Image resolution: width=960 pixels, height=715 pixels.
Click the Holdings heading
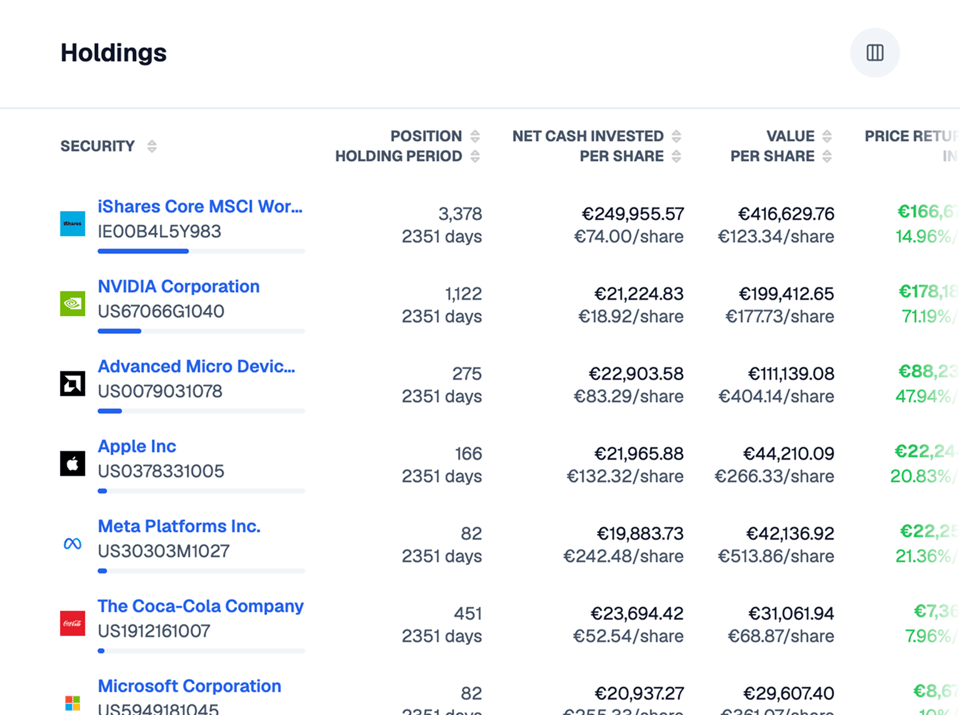[x=113, y=53]
